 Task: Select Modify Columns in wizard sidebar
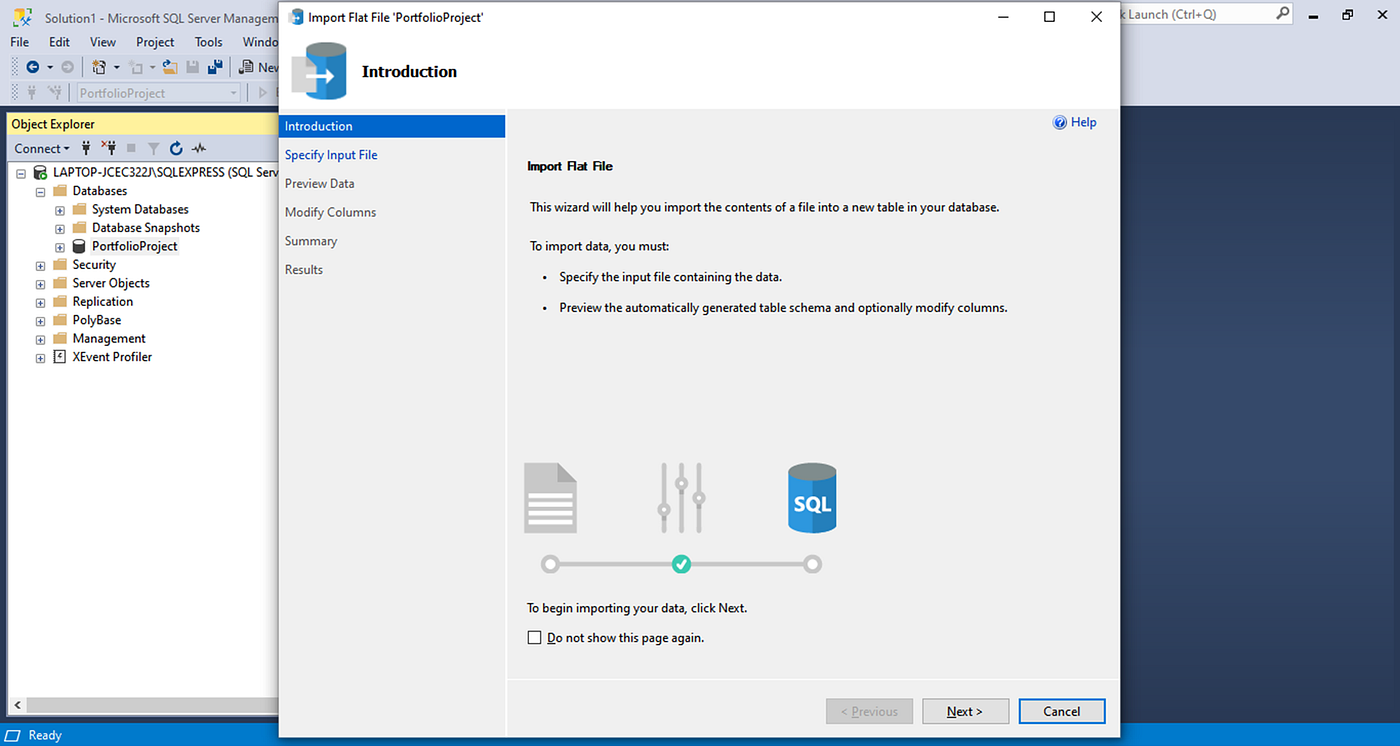coord(331,212)
